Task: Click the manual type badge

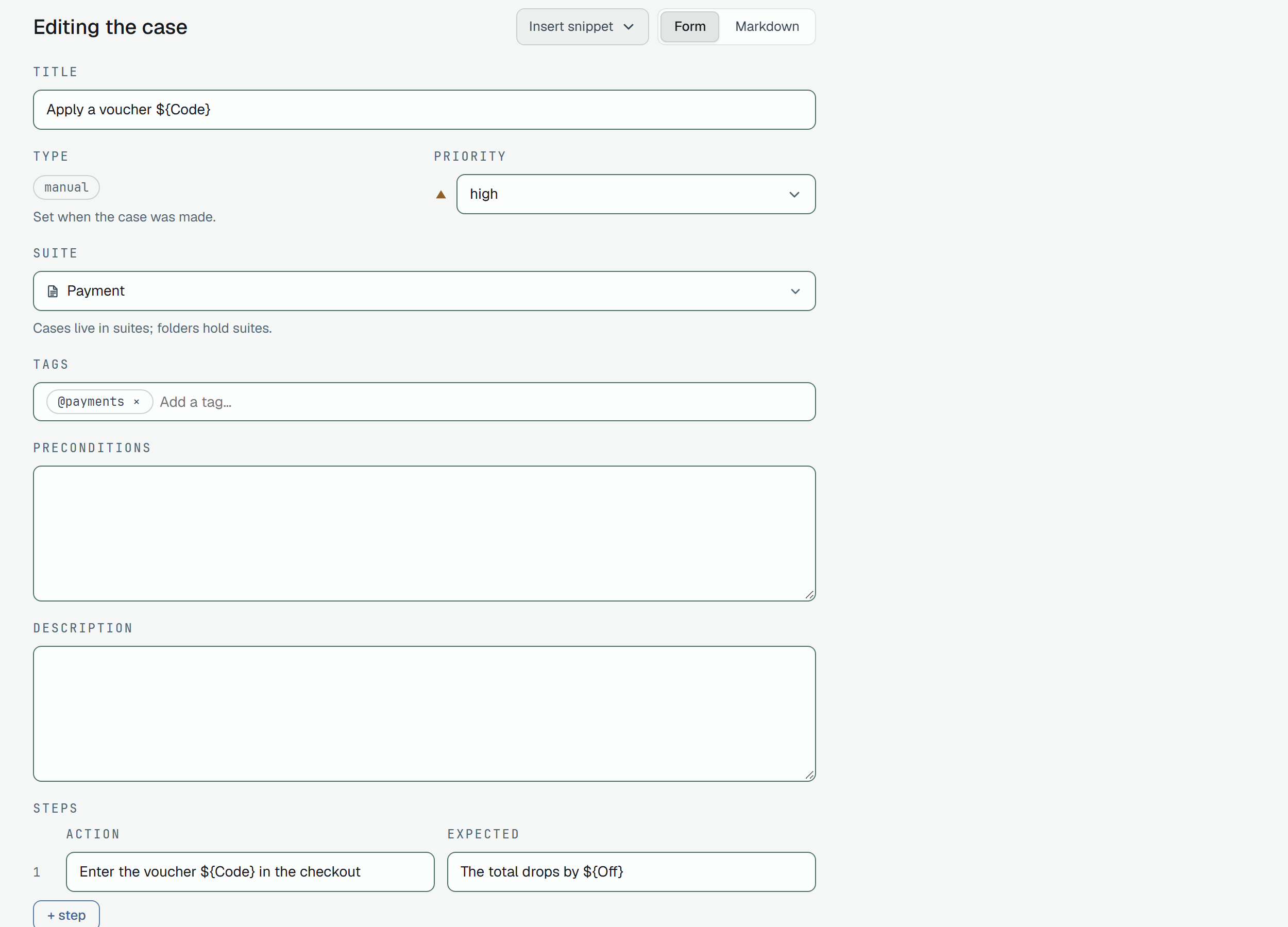Action: [x=66, y=187]
